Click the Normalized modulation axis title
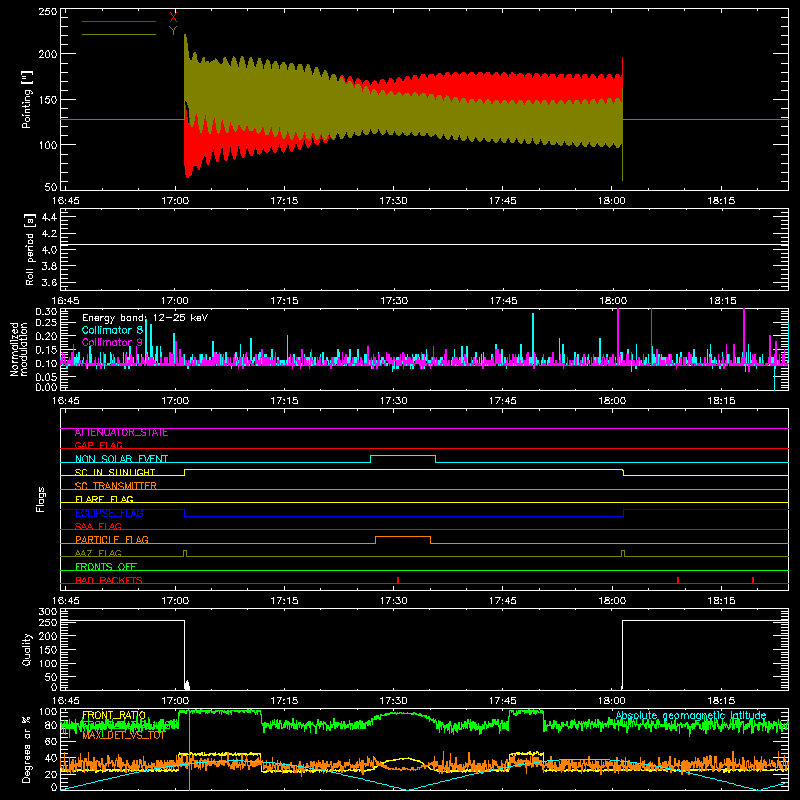The height and width of the screenshot is (800, 800). (19, 349)
